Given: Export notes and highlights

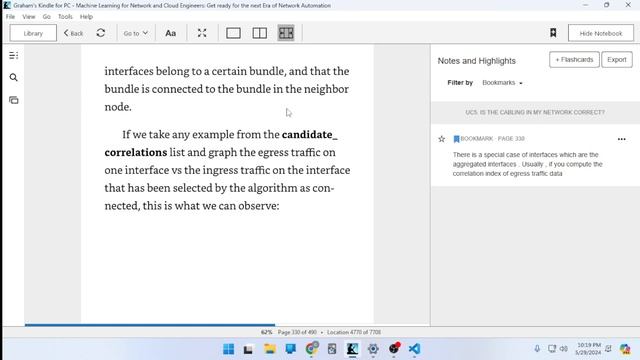Looking at the screenshot, I should point(617,60).
